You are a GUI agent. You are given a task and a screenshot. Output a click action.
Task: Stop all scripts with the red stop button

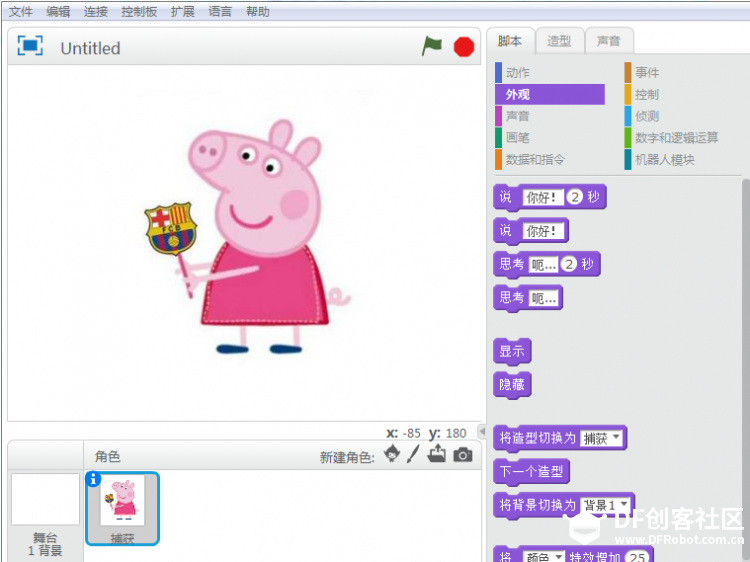tap(463, 47)
